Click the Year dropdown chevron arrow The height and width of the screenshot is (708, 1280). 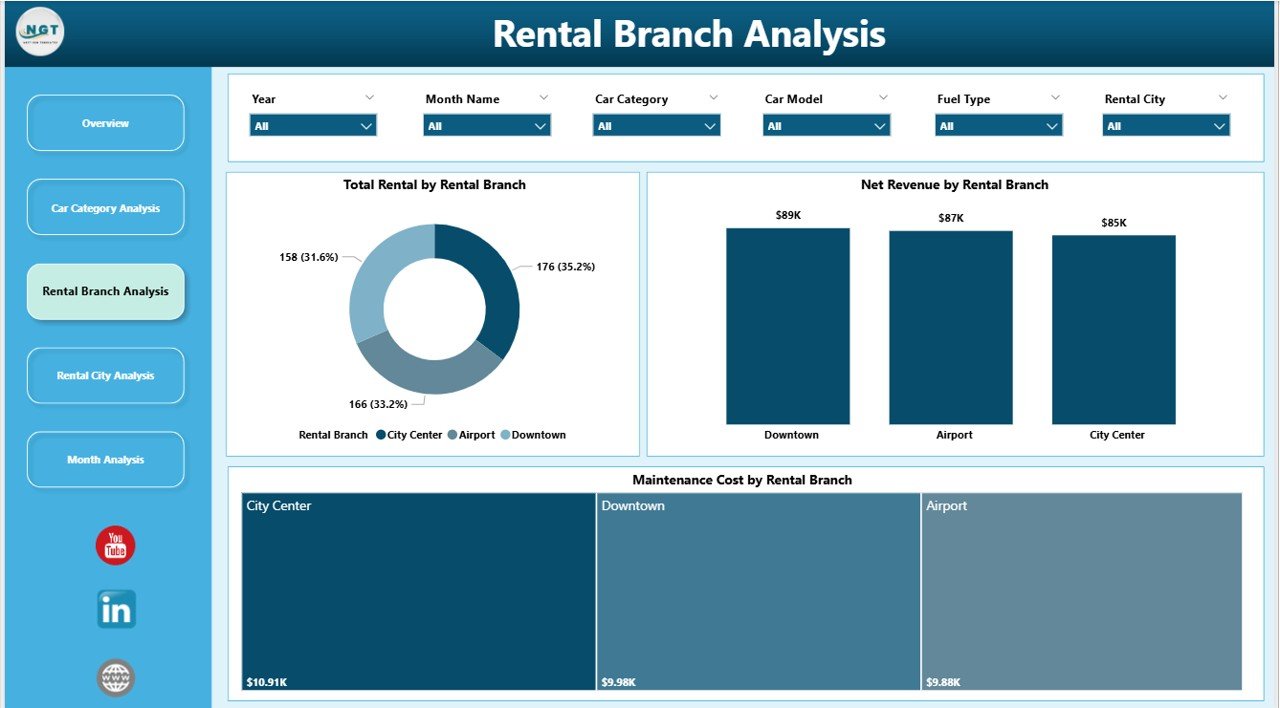tap(371, 97)
